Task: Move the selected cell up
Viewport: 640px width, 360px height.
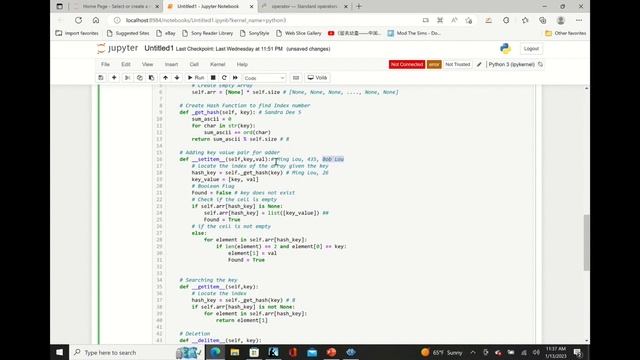Action: pos(165,78)
